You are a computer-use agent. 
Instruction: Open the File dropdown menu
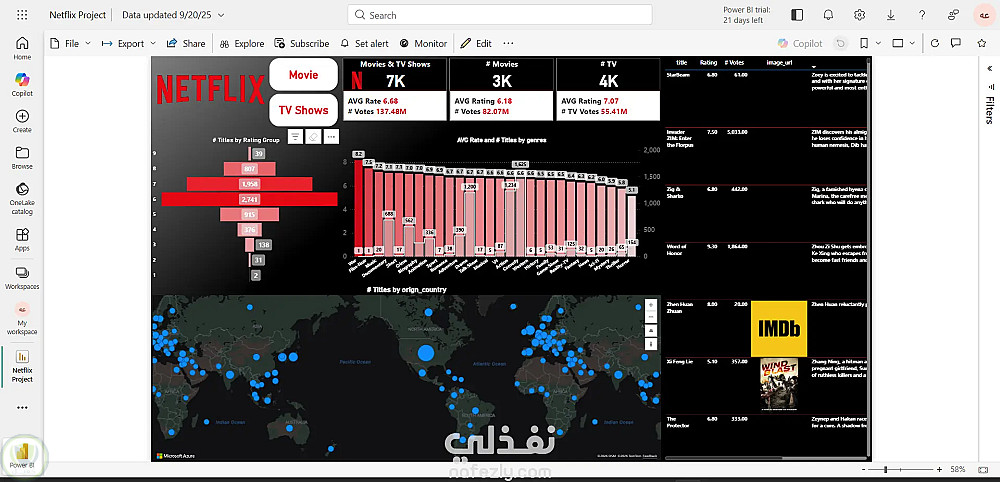pos(70,43)
